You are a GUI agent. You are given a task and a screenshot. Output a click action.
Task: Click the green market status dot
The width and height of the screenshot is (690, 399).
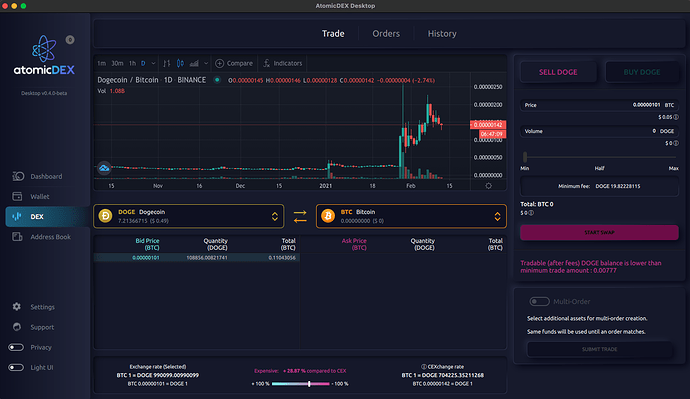[217, 80]
